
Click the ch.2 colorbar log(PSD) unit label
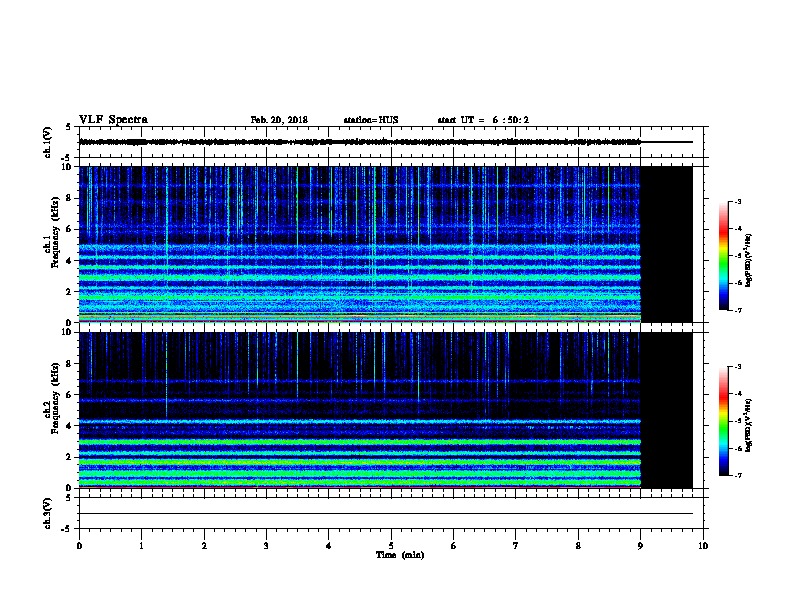click(749, 426)
